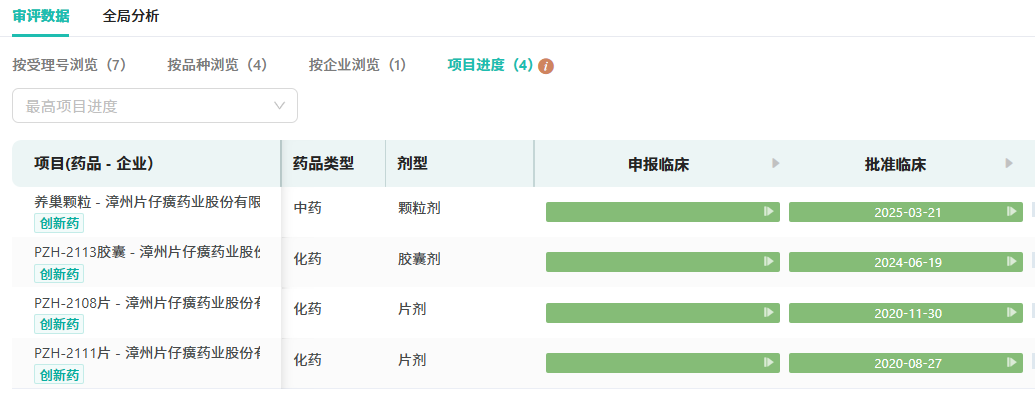The image size is (1035, 404).
Task: Click play icon on 2020-08-27 progress bar
Action: 1011,363
